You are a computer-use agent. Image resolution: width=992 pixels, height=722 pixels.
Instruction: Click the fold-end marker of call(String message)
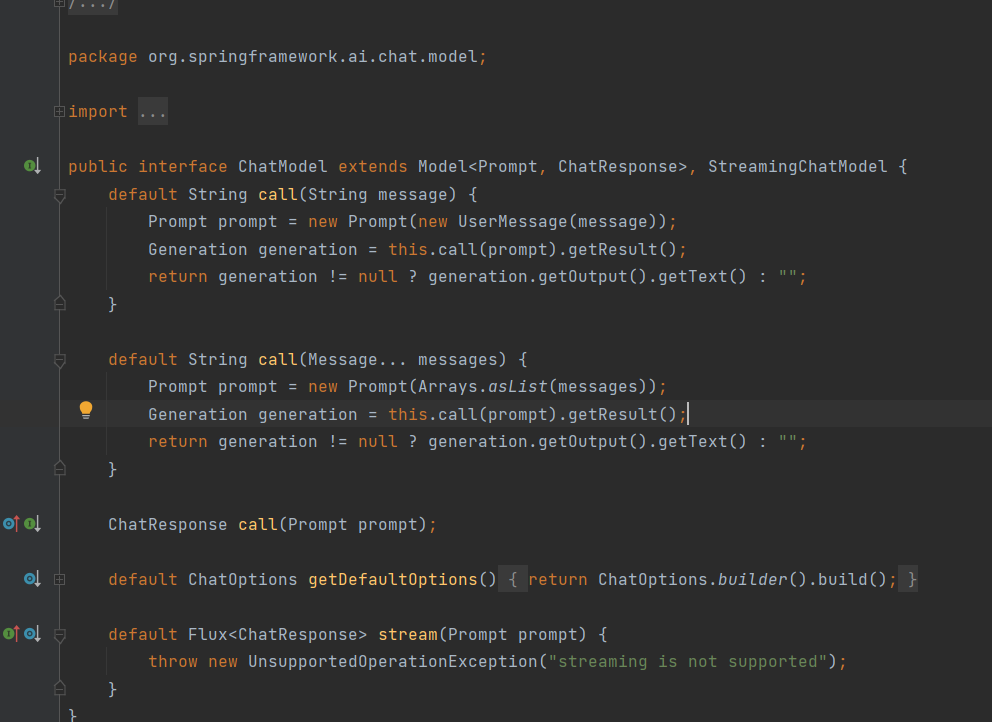(59, 304)
